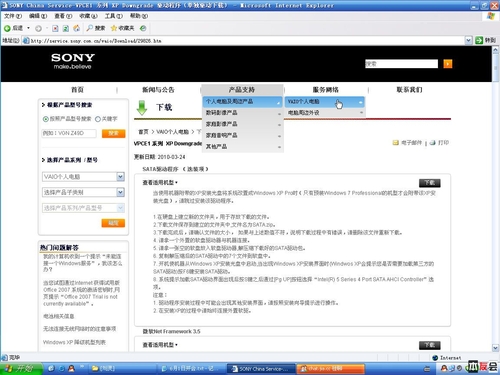Open the 选择产品子类别 combo box
Screen dimensions: 500x375
coord(83,192)
